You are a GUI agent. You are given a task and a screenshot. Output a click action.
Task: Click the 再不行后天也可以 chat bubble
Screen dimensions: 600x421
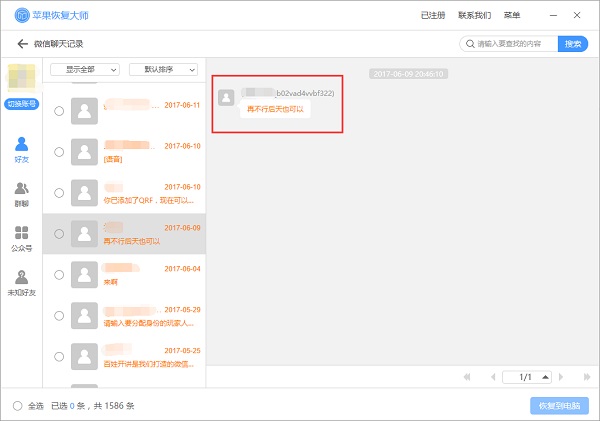(x=275, y=109)
